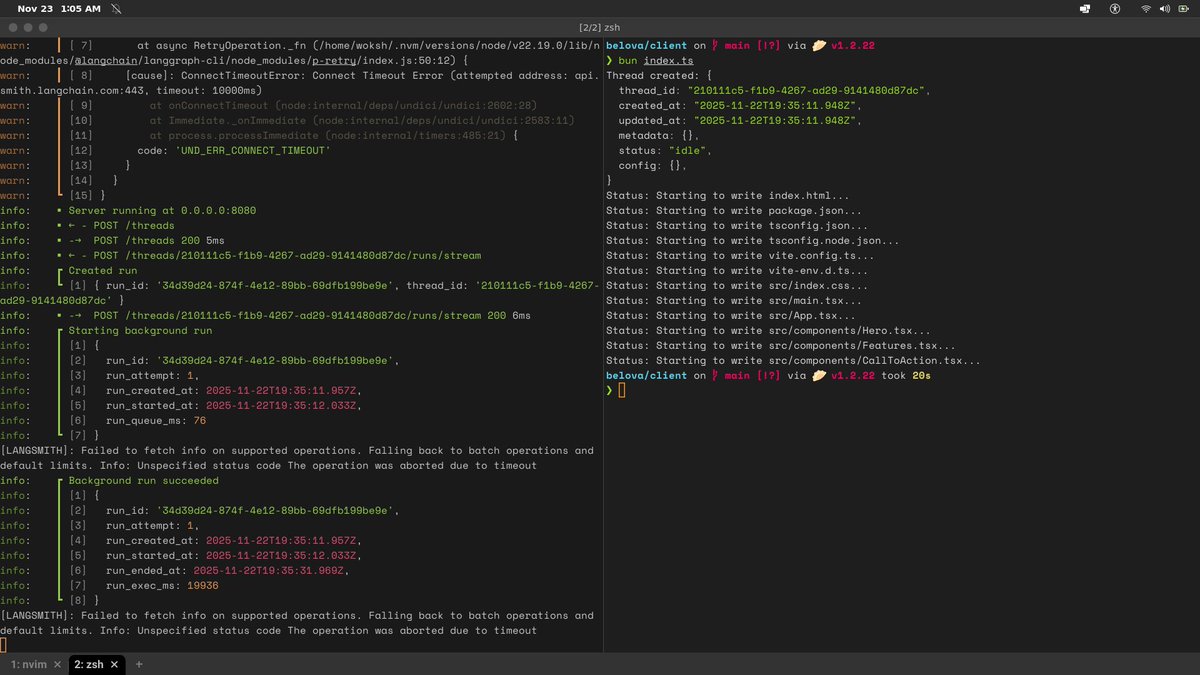Switch to the 1: nvim tab
The height and width of the screenshot is (675, 1200).
pos(27,664)
